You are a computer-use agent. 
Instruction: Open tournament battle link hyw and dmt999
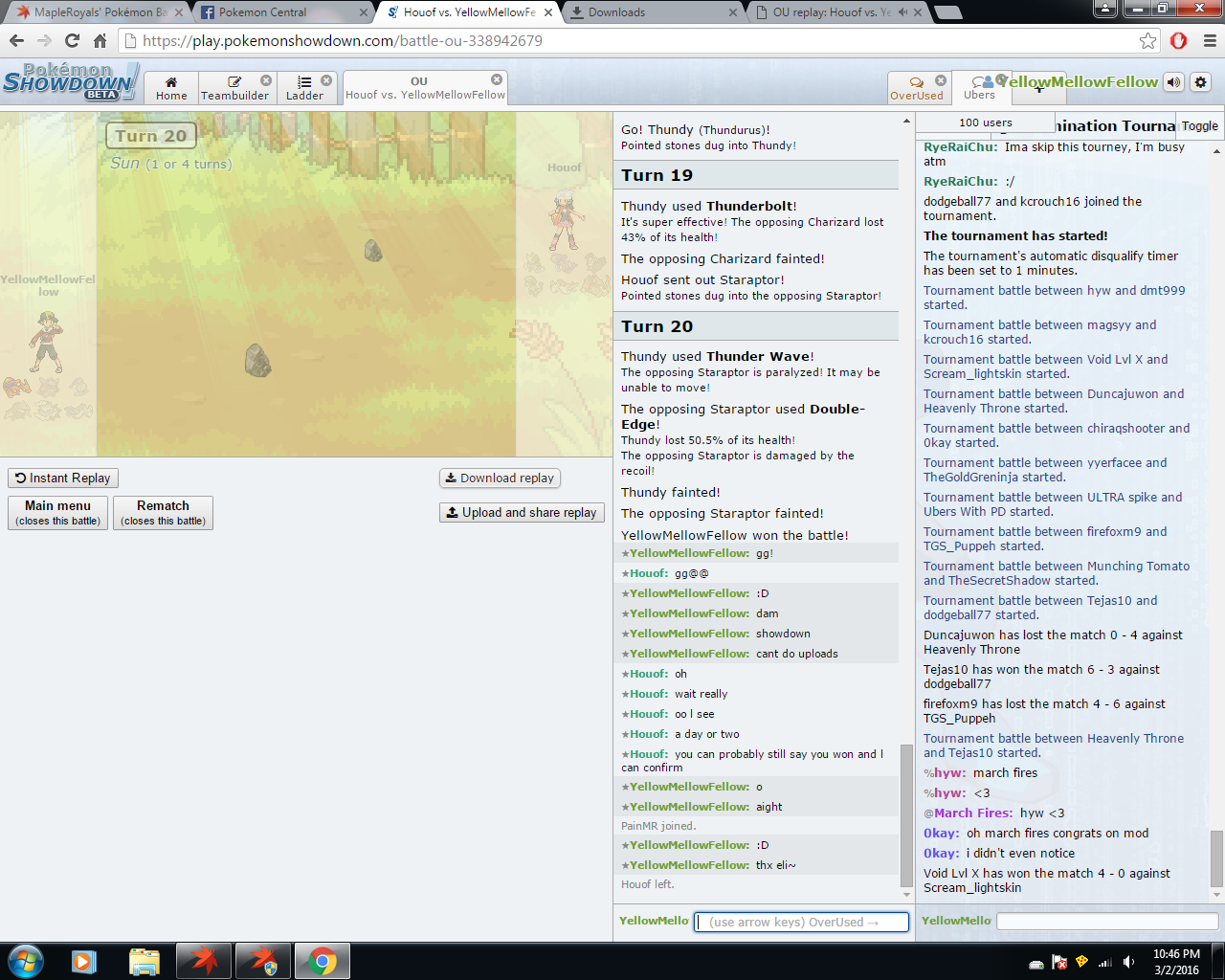click(x=1055, y=298)
